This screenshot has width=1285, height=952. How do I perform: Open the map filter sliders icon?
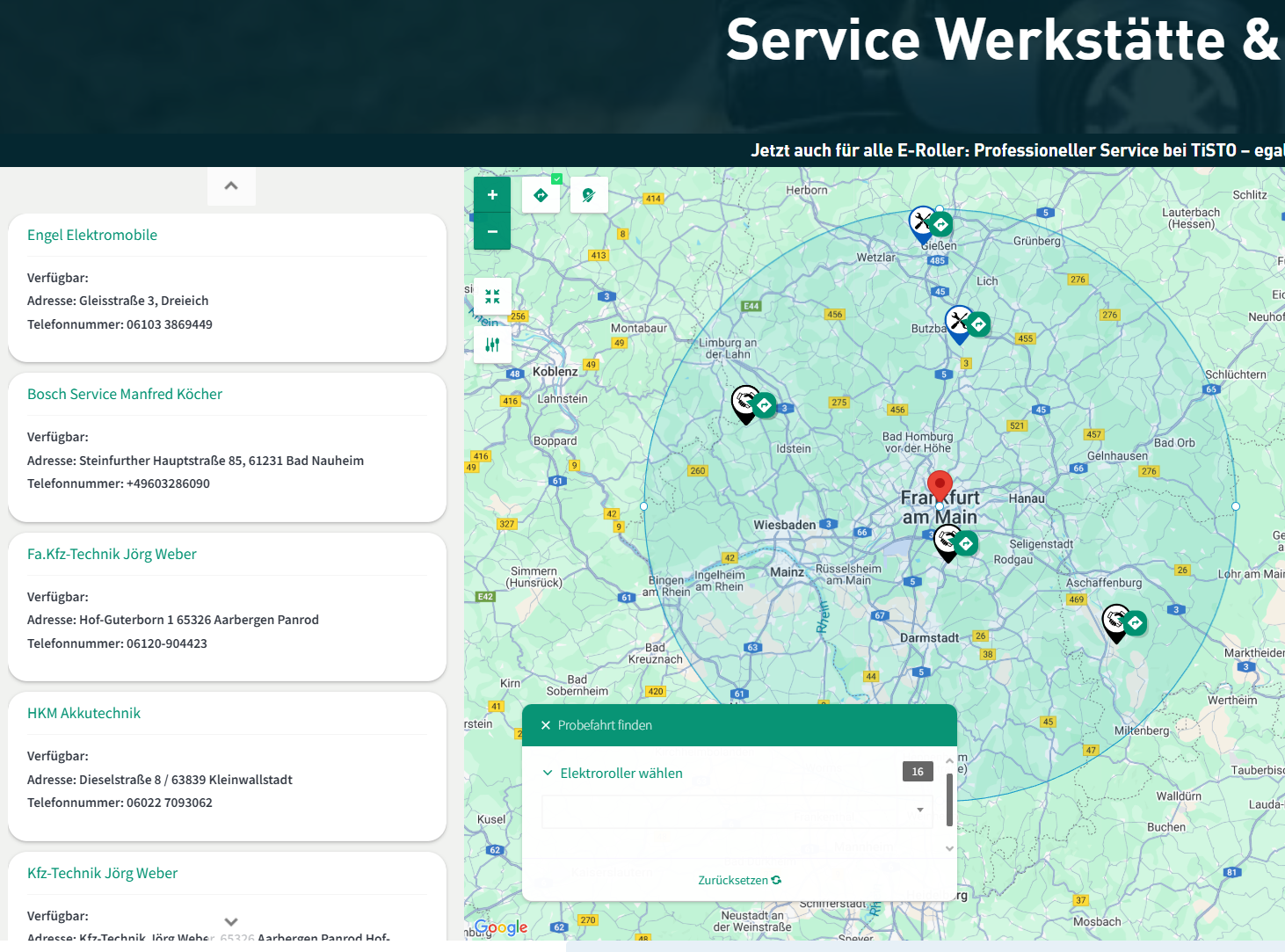point(492,345)
